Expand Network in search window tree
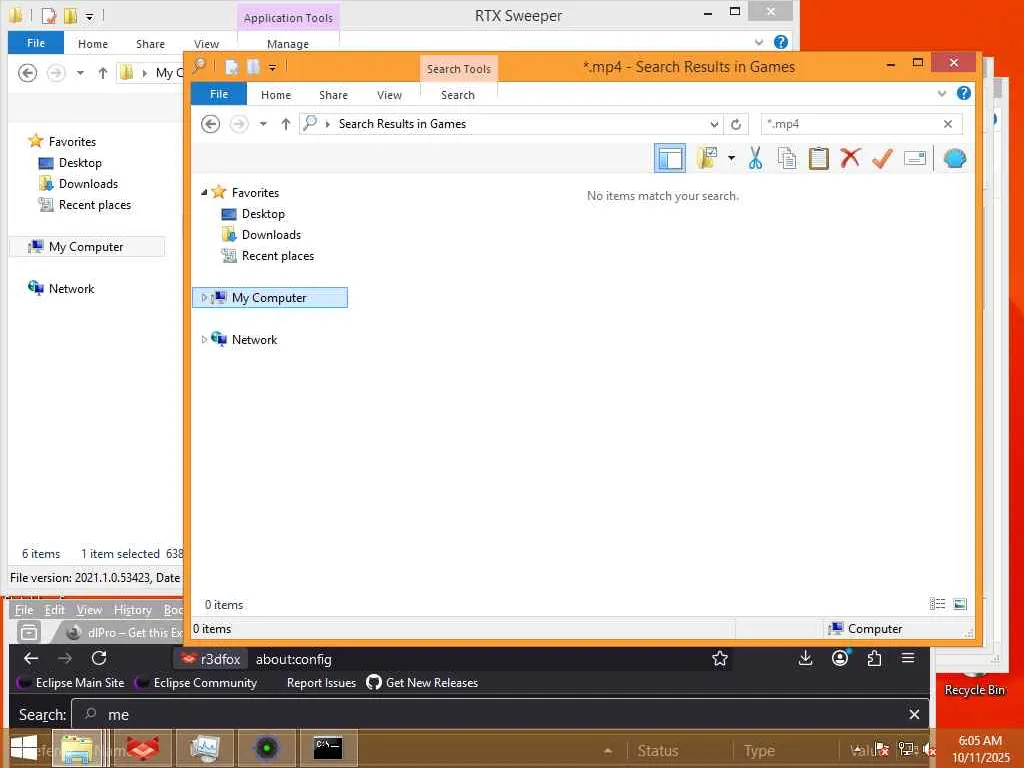The image size is (1024, 768). [x=204, y=340]
